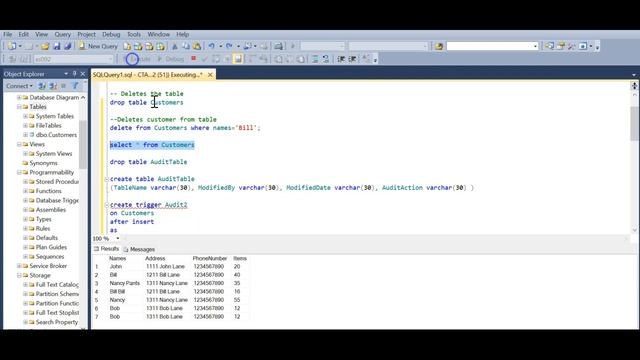Comment out the selected lines
The width and height of the screenshot is (640, 360).
point(315,59)
